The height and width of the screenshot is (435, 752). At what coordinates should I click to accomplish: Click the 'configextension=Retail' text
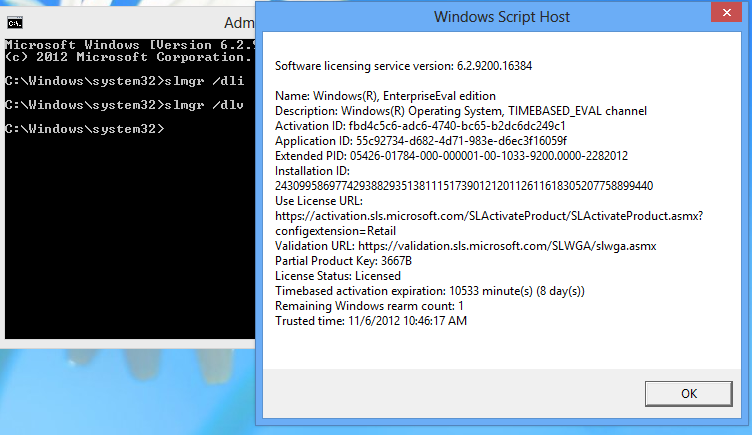point(335,231)
